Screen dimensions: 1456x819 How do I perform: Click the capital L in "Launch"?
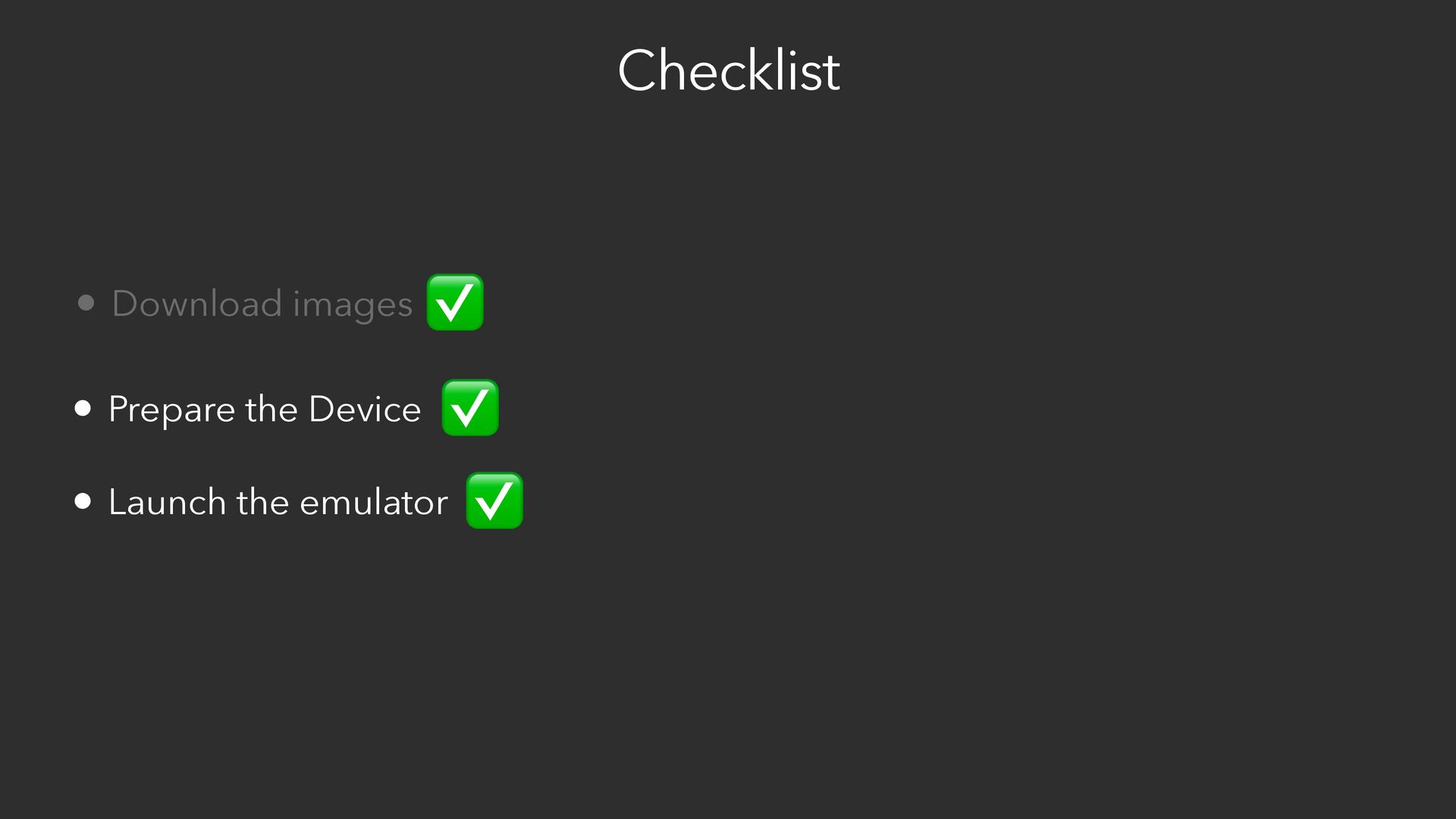(x=116, y=502)
